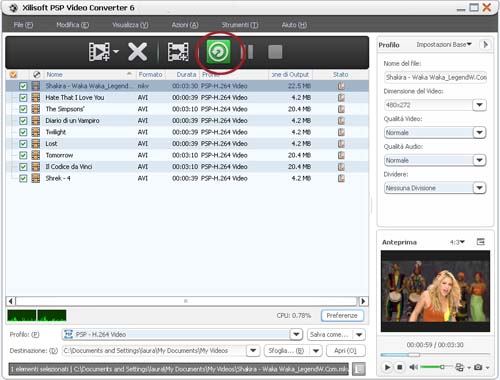Screen dimensions: 500x380
Task: Click the log icon in status bar
Action: tap(359, 369)
